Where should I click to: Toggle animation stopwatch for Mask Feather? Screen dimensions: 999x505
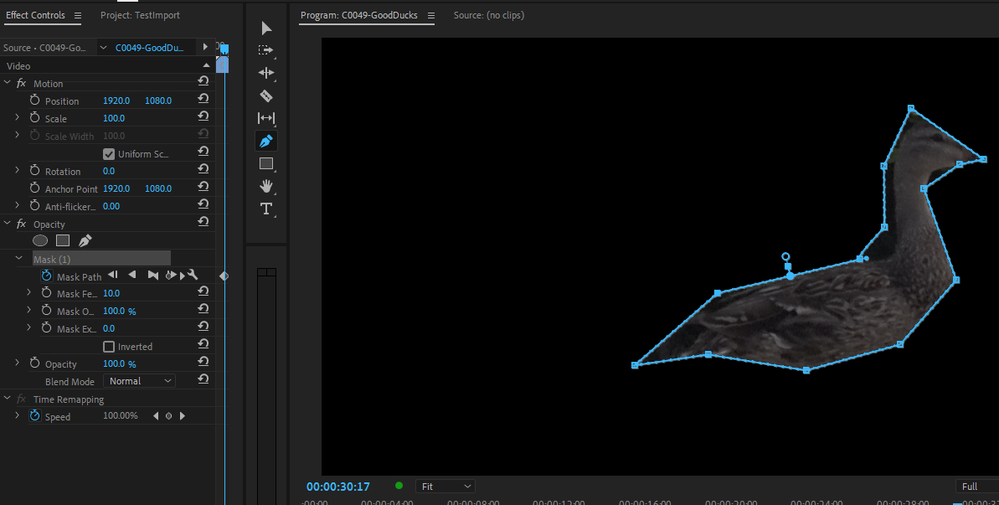coord(47,293)
